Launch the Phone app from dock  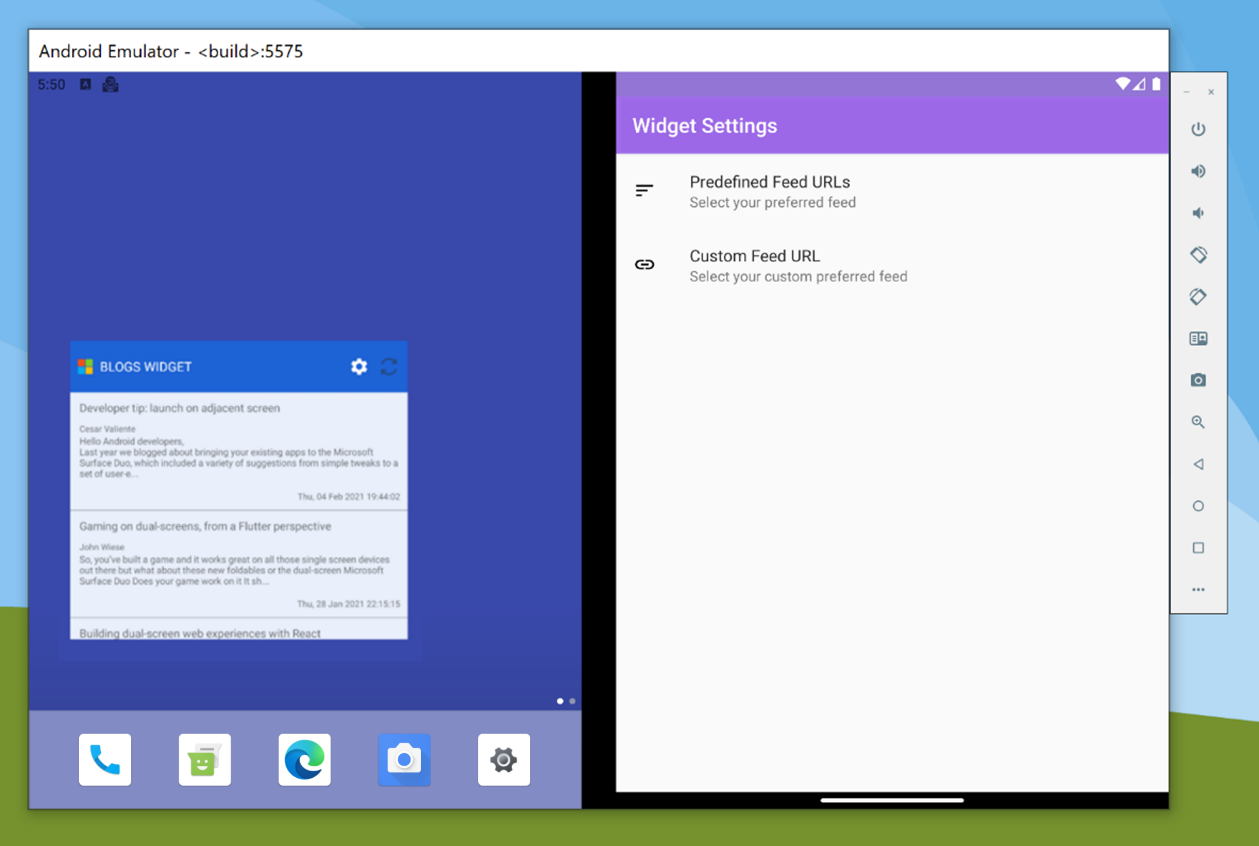point(105,760)
